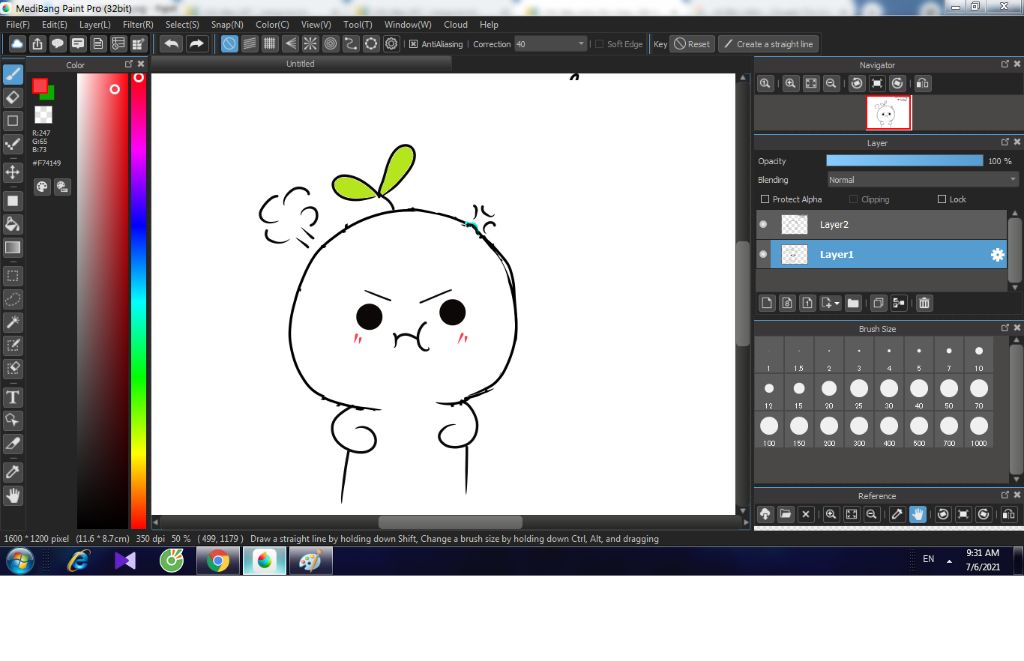Click the Create a straight line button
Viewport: 1024px width, 661px height.
(x=768, y=44)
